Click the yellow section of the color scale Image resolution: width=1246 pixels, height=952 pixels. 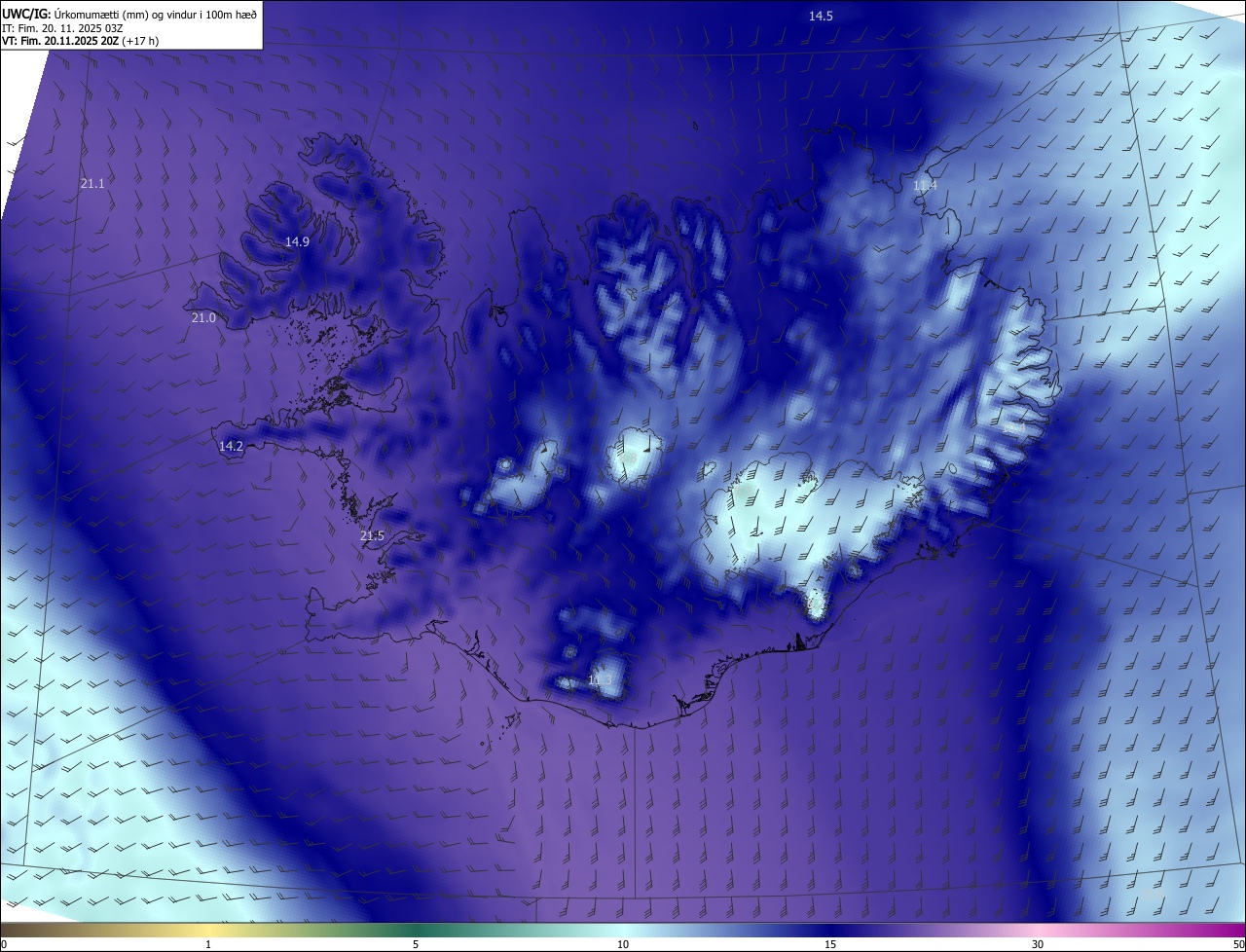click(x=208, y=930)
